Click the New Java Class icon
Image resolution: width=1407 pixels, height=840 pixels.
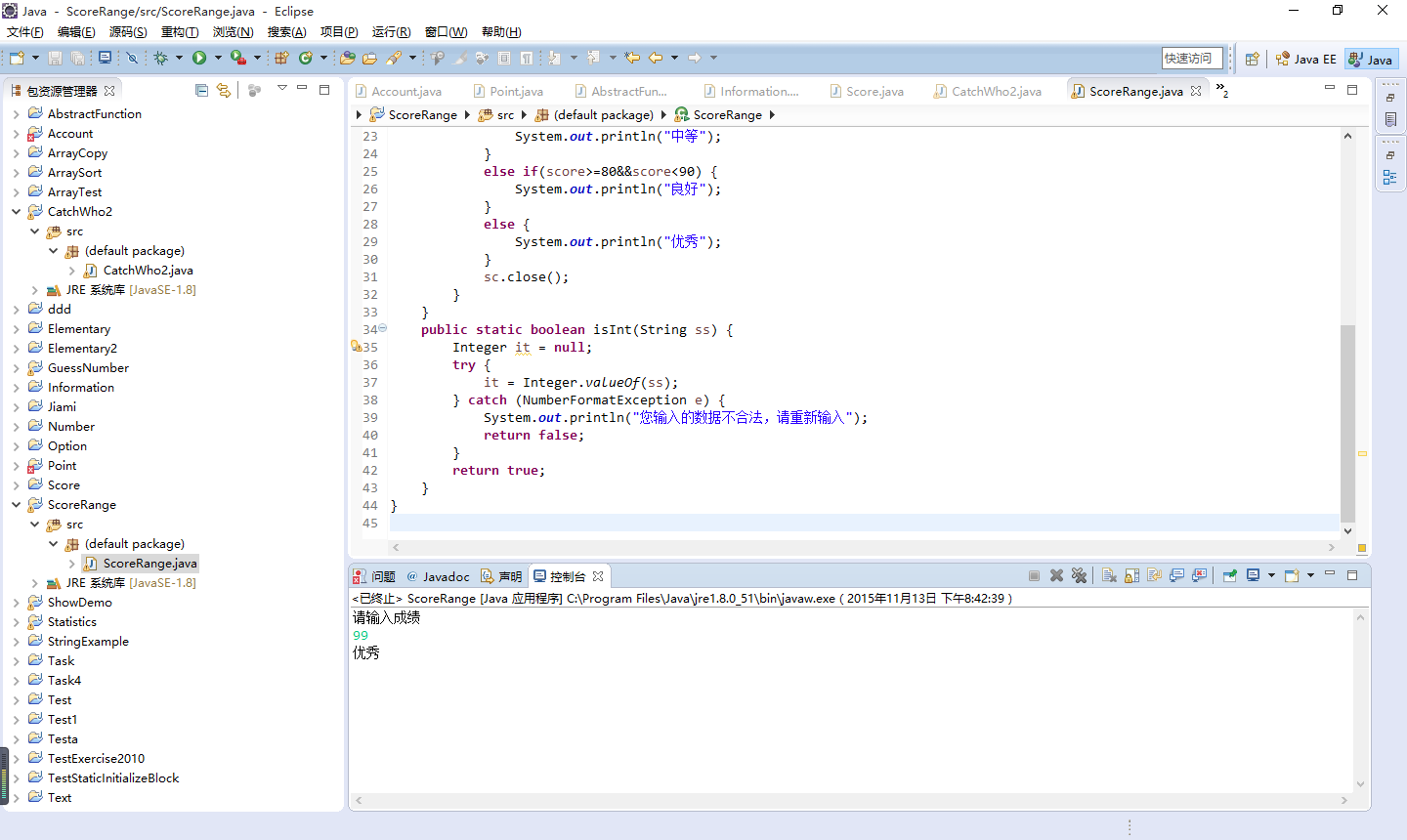[x=306, y=58]
